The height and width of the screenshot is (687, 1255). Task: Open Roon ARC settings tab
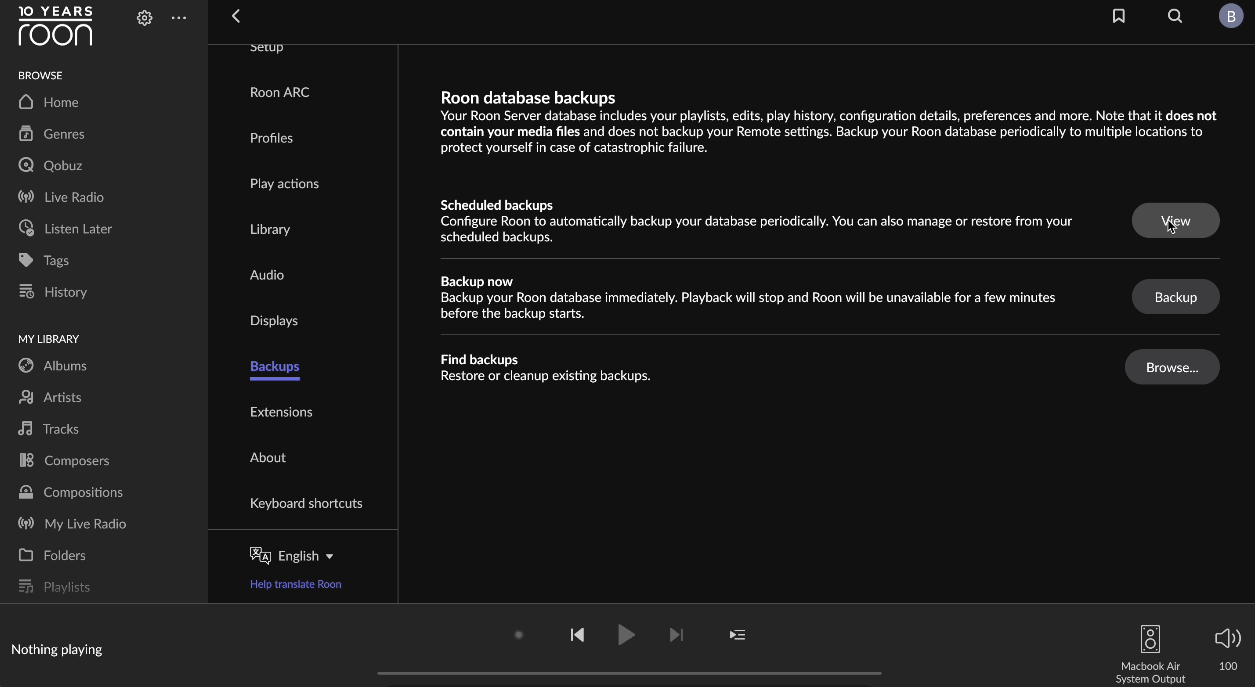pyautogui.click(x=280, y=92)
